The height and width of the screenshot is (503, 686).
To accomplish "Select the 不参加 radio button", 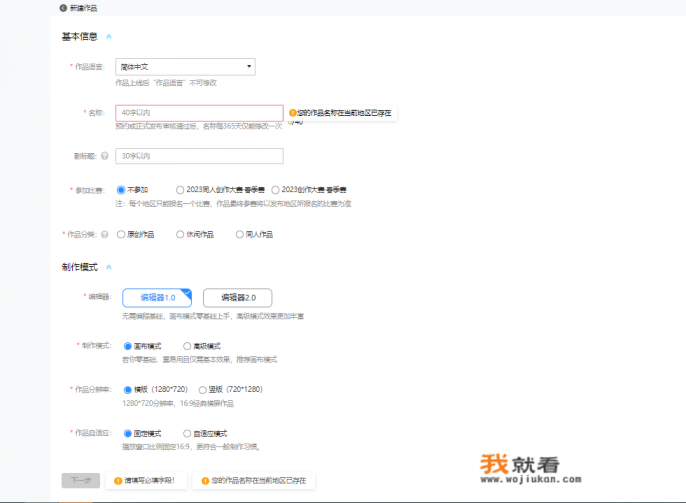I will (121, 190).
